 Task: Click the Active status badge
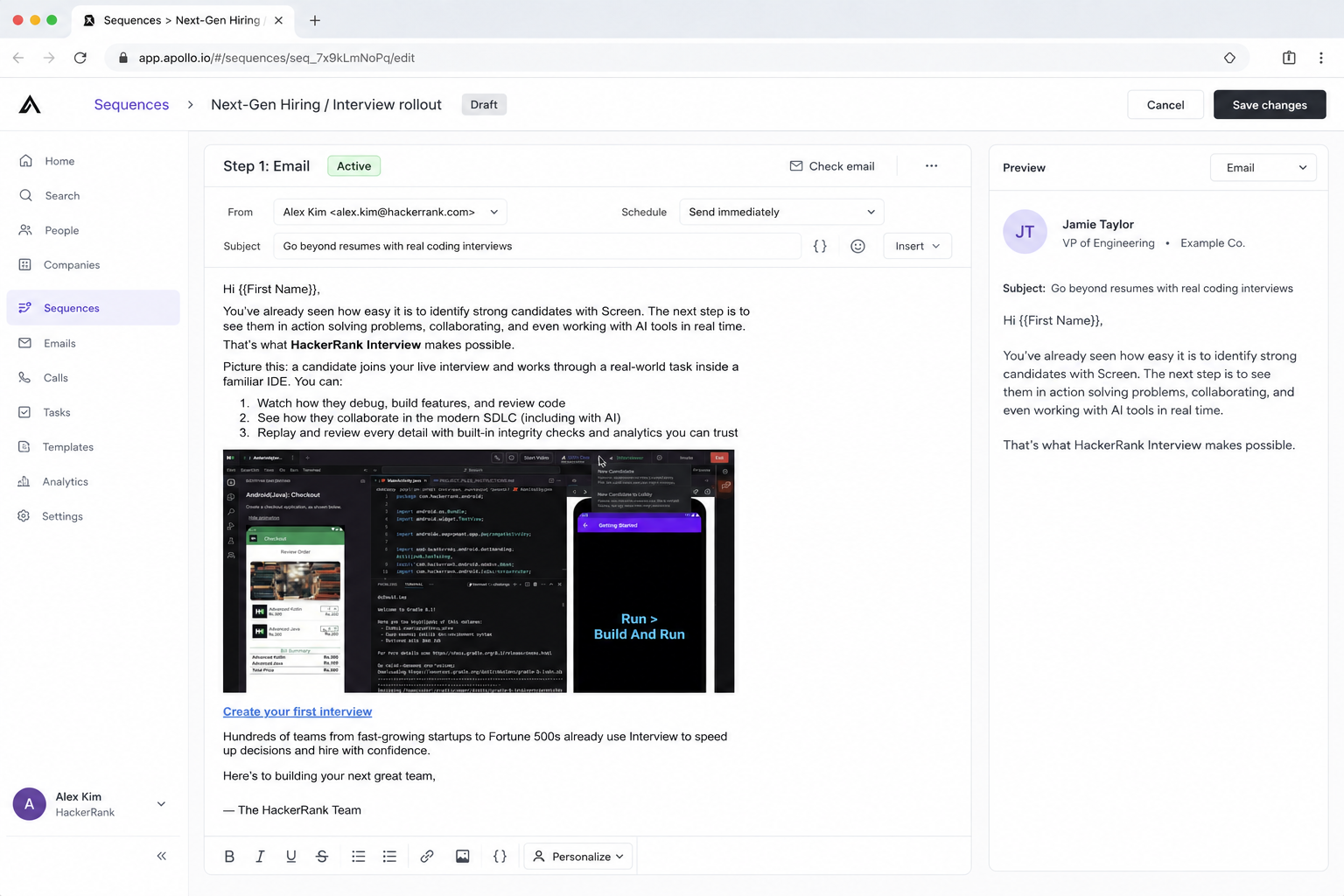pyautogui.click(x=353, y=166)
